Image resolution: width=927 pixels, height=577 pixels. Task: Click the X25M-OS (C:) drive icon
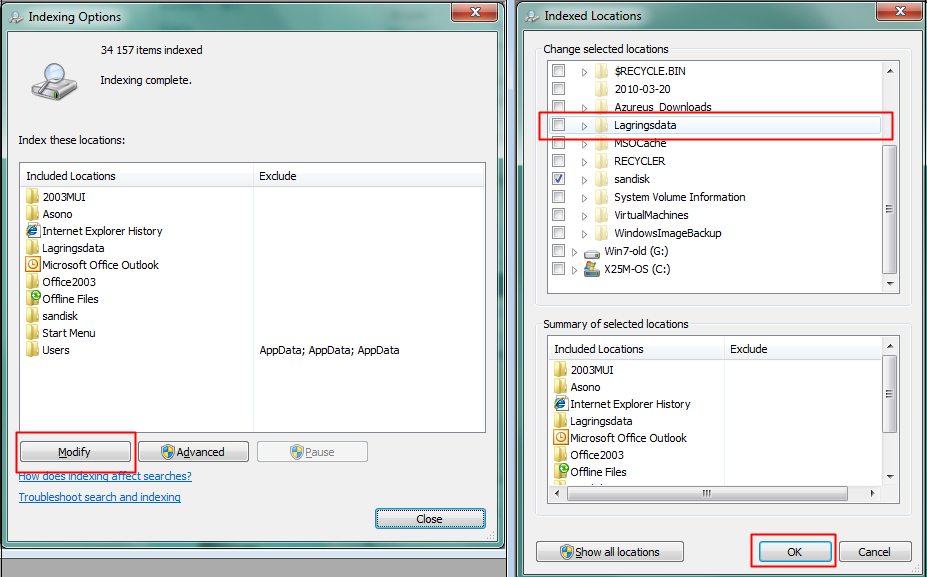pyautogui.click(x=592, y=269)
